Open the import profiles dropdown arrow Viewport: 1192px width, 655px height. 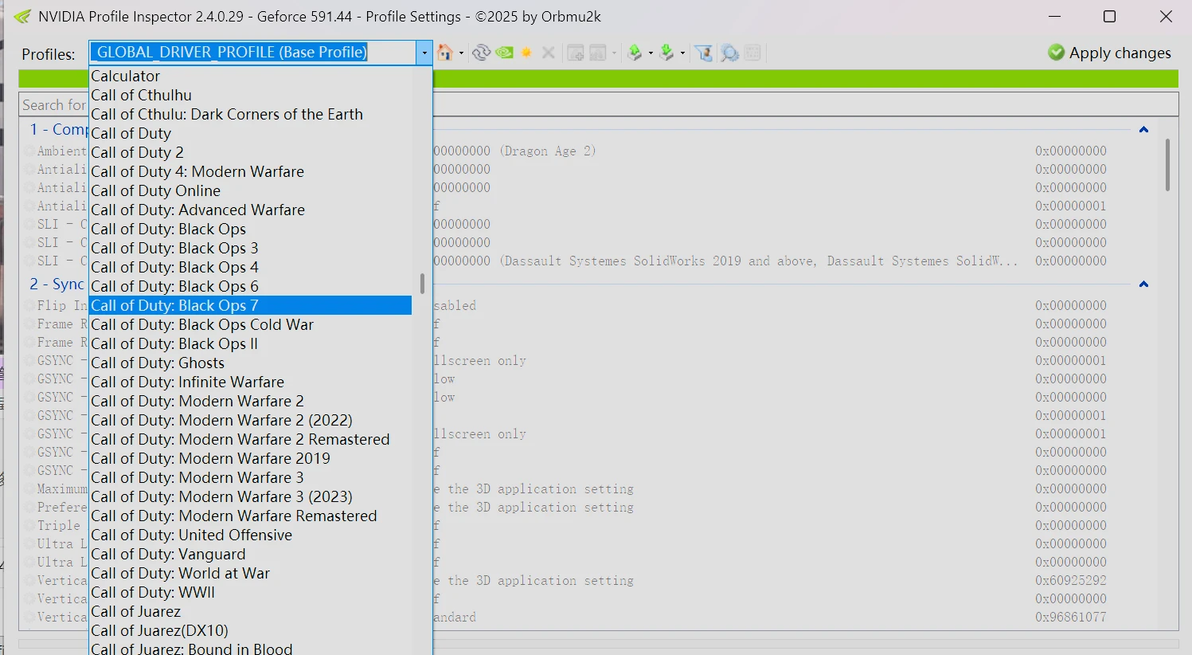[x=682, y=53]
